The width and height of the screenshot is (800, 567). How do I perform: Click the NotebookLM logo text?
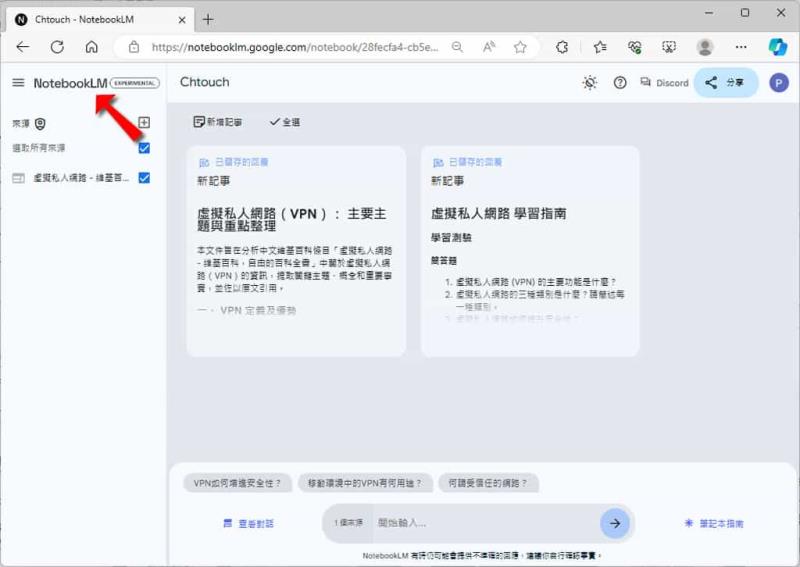70,83
